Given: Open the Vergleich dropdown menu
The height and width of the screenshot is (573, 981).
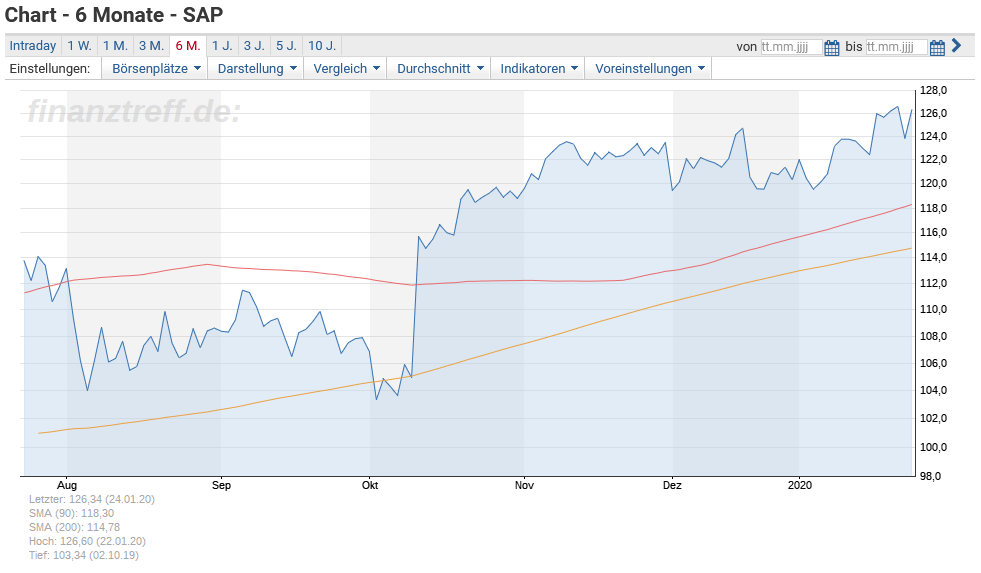Looking at the screenshot, I should coord(346,69).
